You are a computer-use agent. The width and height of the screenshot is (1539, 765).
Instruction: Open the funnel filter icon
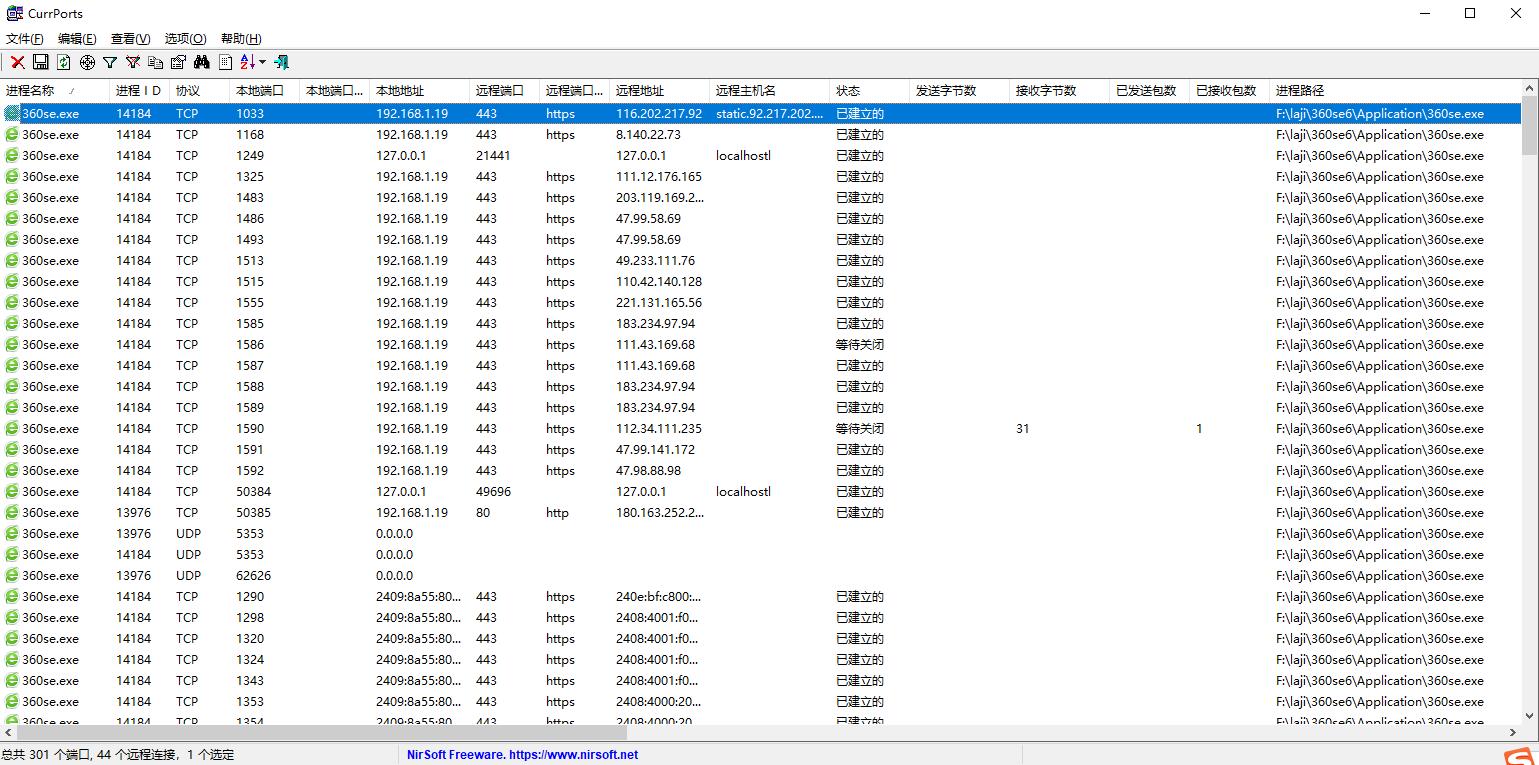point(110,62)
